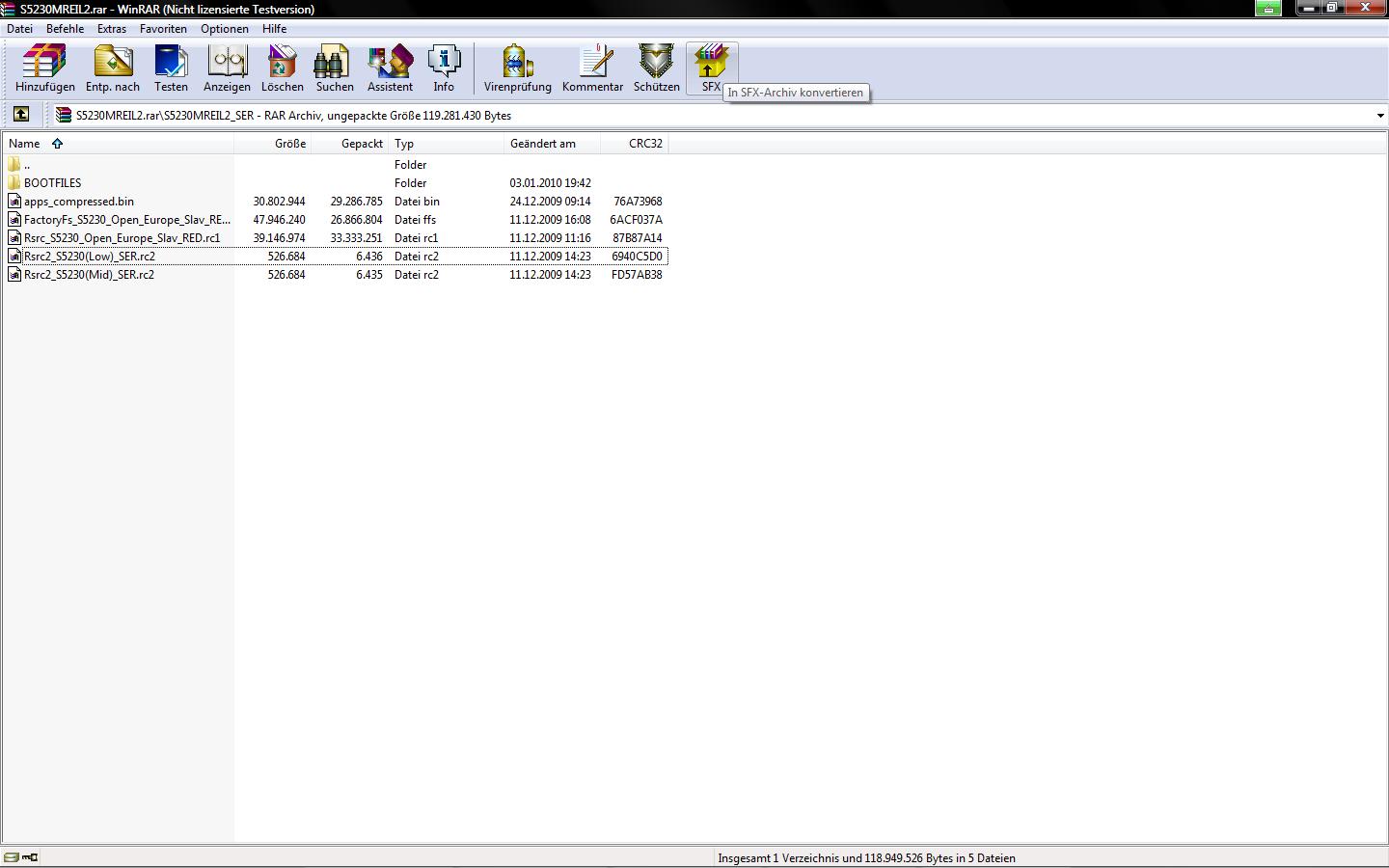Run Virenprüfung virus scan icon

click(517, 62)
